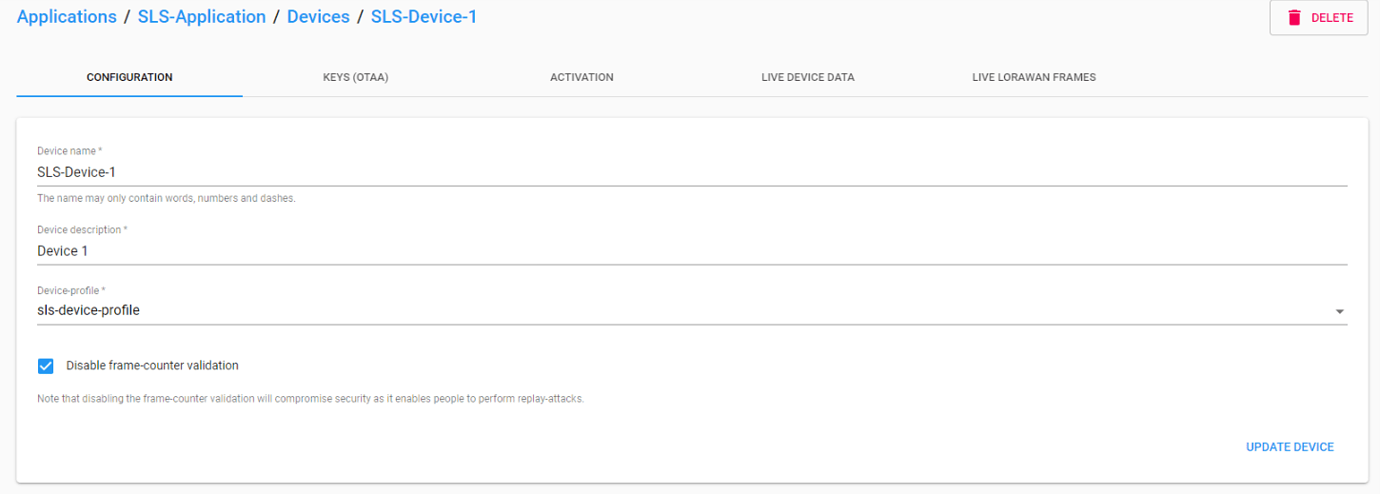Click into the Device description field
Image resolution: width=1380 pixels, height=494 pixels.
[692, 251]
